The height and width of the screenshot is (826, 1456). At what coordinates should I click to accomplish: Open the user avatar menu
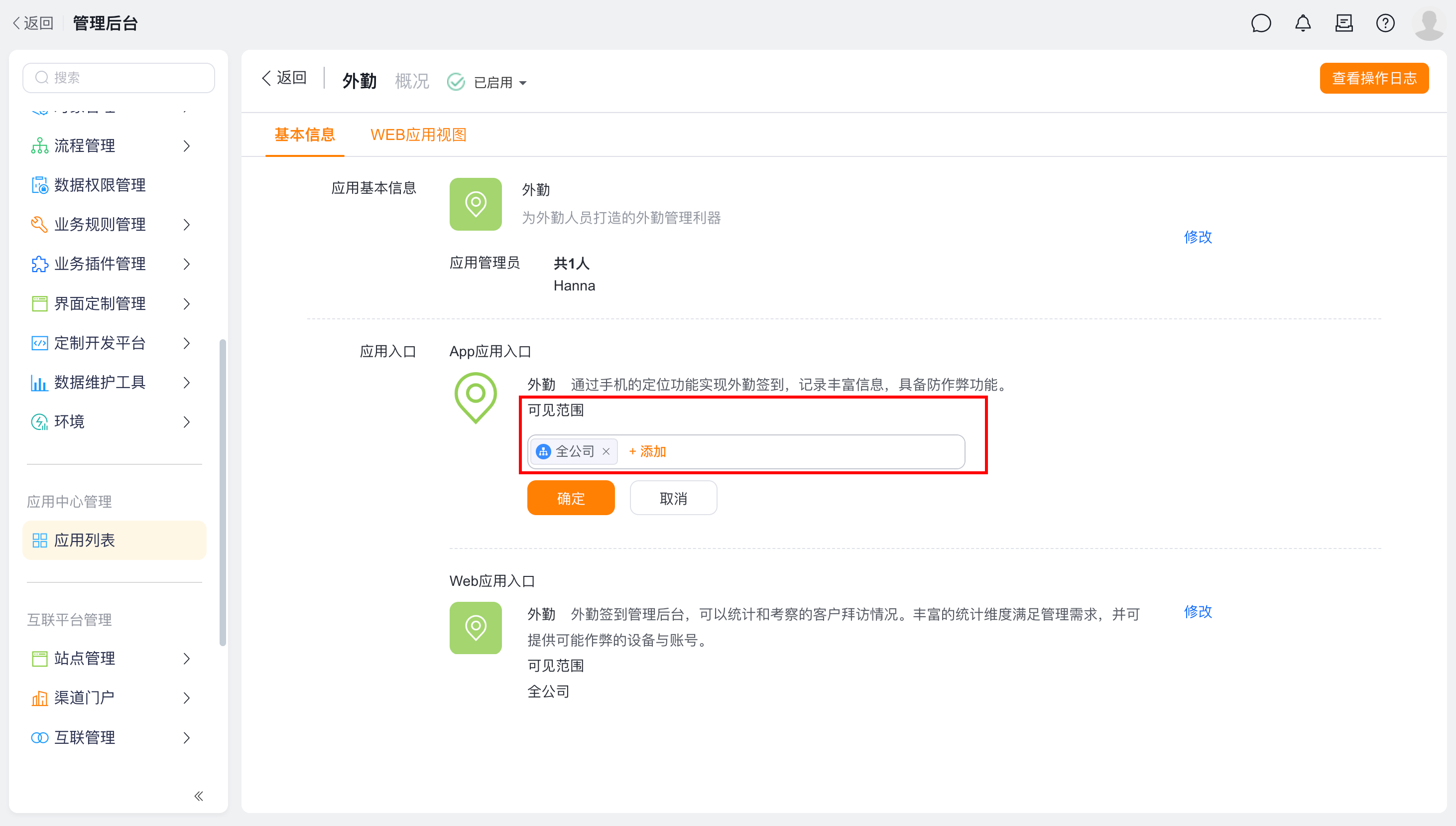click(1429, 24)
